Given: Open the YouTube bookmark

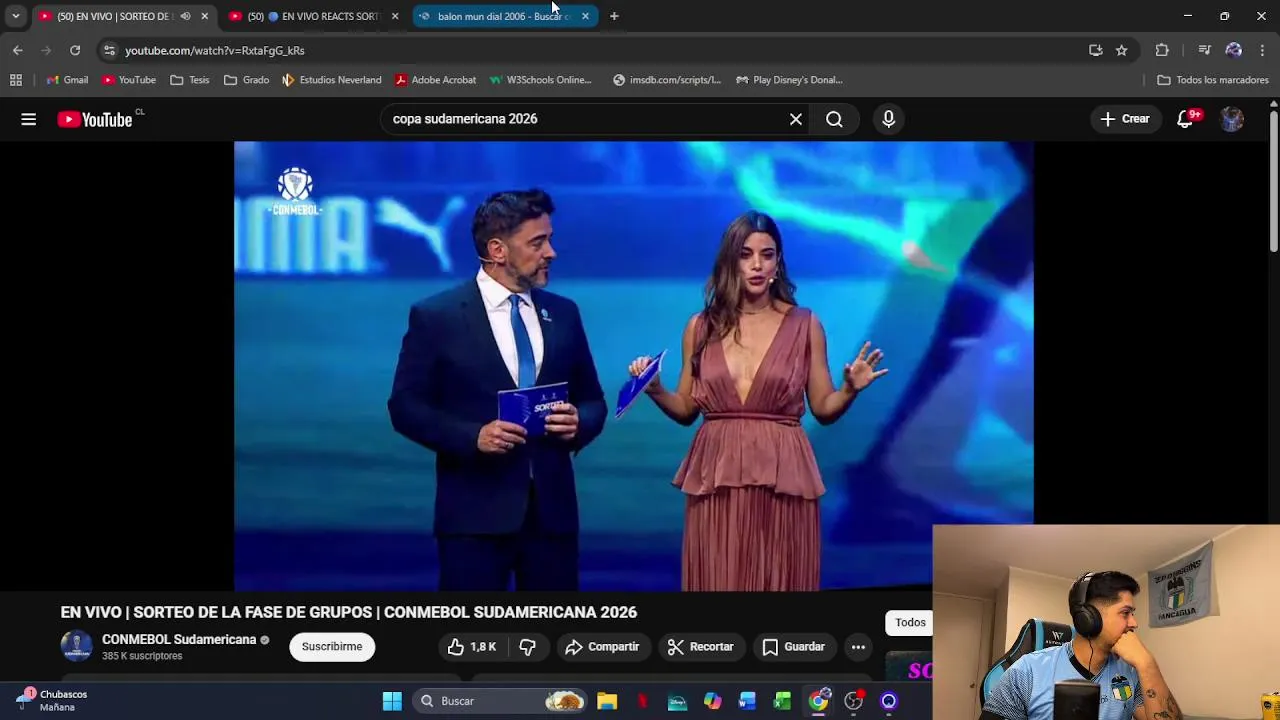Looking at the screenshot, I should coord(129,80).
